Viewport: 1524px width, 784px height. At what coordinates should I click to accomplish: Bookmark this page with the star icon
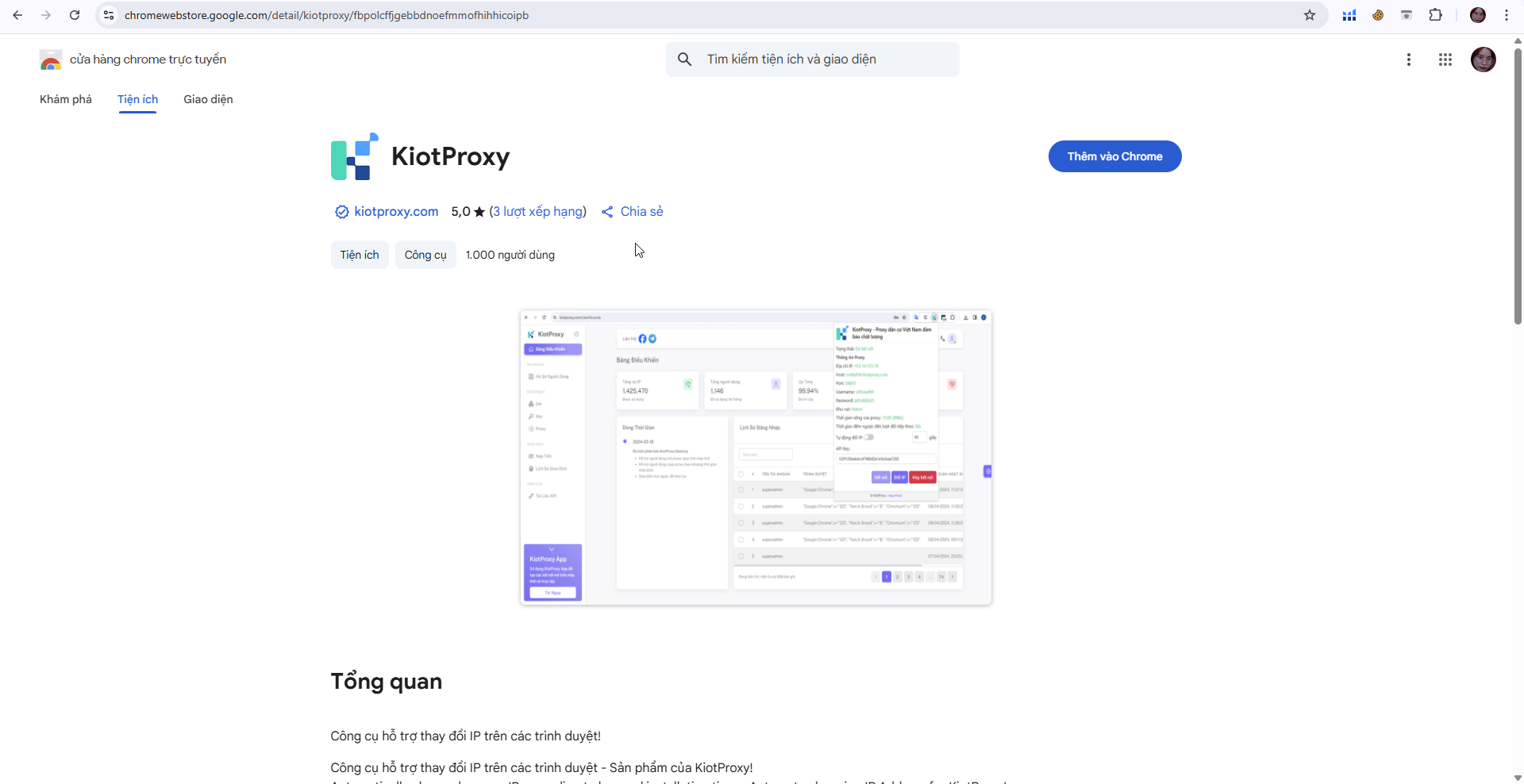1310,15
